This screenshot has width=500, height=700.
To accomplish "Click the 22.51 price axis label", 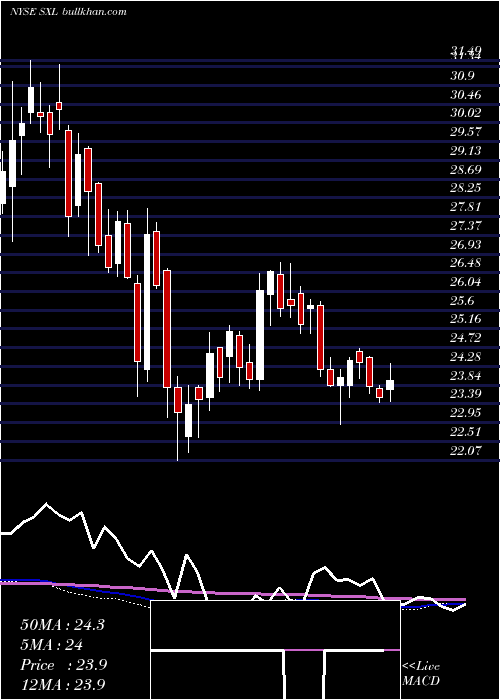I will click(x=466, y=432).
